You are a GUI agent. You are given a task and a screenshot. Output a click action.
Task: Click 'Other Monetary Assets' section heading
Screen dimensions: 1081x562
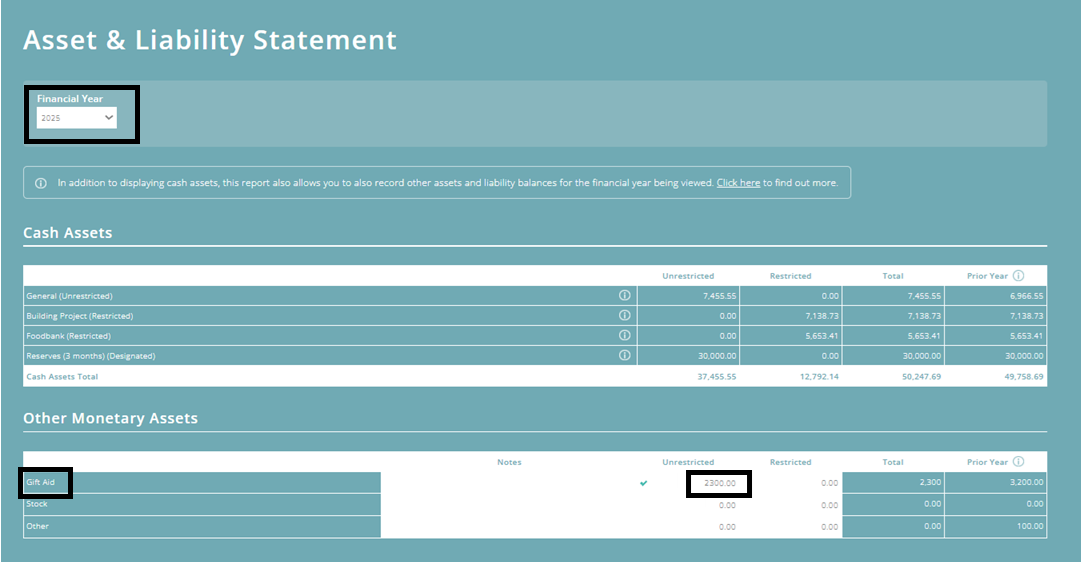[x=110, y=419]
